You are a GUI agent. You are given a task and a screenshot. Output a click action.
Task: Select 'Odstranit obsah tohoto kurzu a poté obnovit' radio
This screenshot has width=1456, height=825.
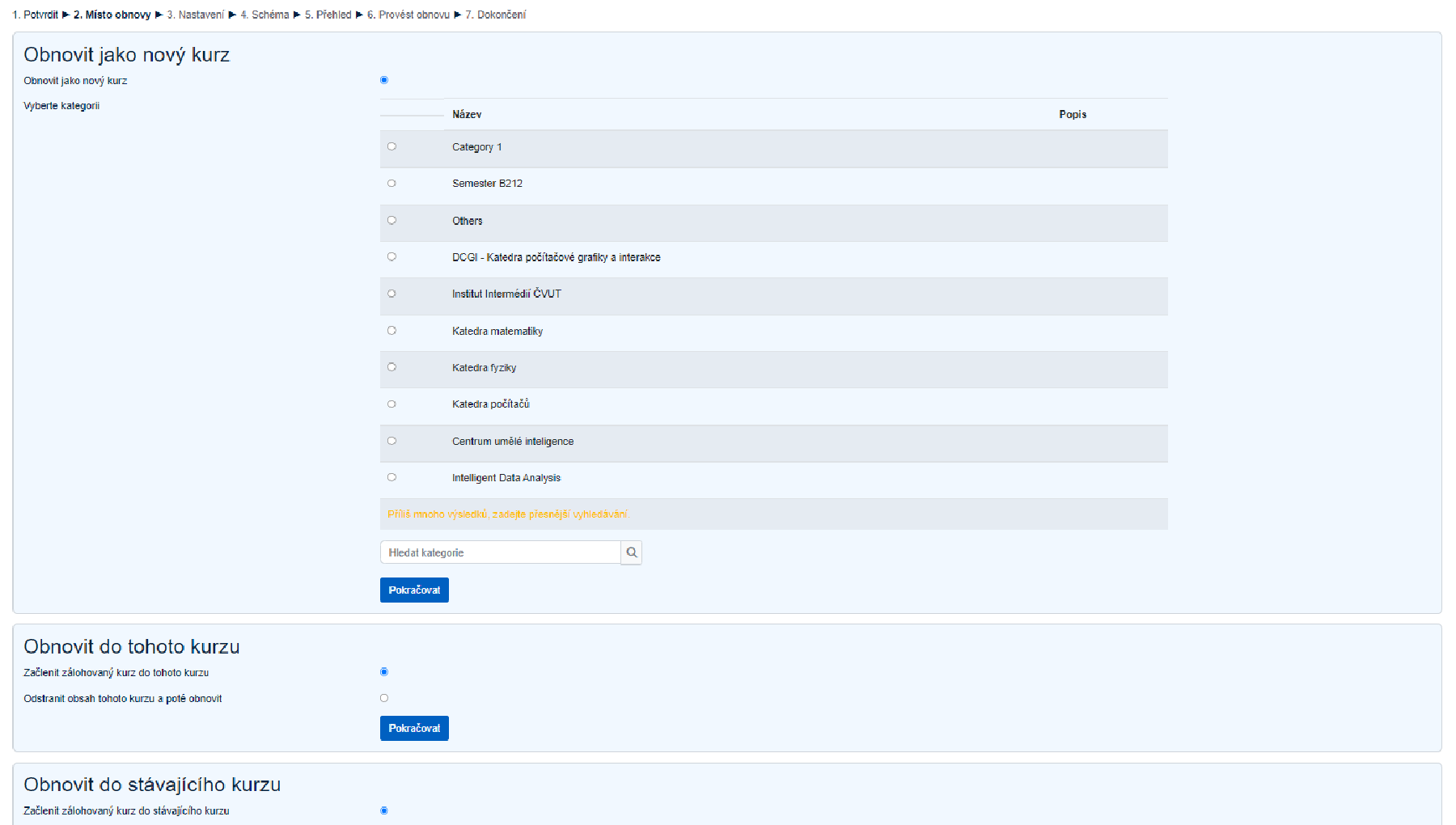click(384, 698)
